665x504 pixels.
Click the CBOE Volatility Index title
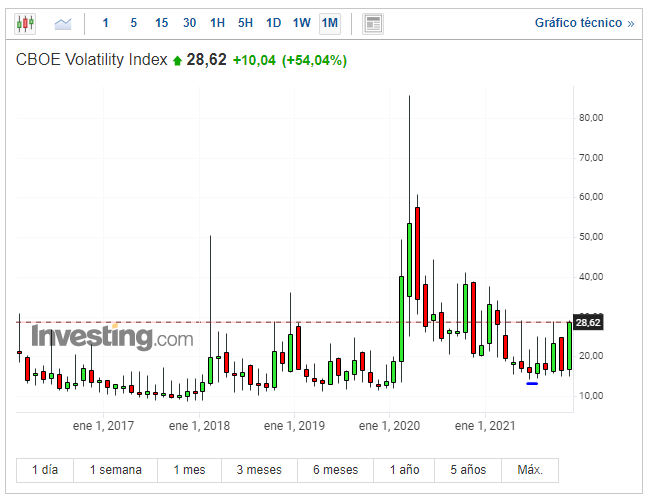tap(92, 60)
